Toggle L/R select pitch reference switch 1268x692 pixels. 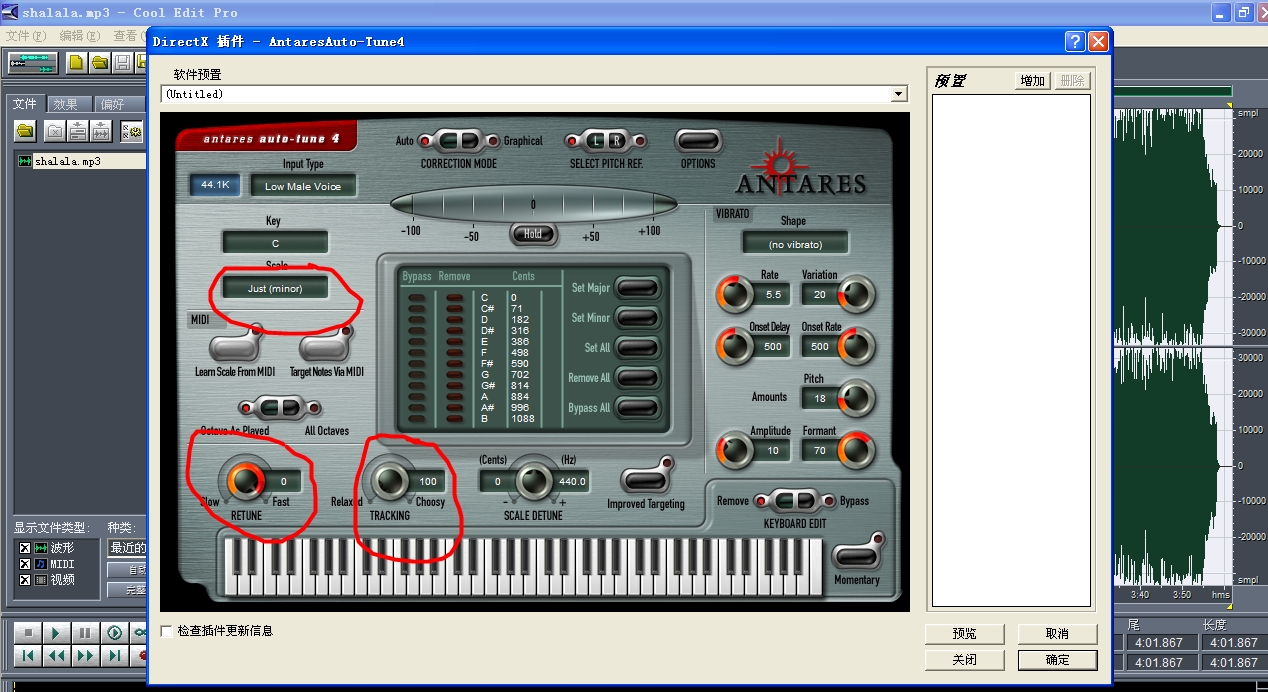(606, 141)
